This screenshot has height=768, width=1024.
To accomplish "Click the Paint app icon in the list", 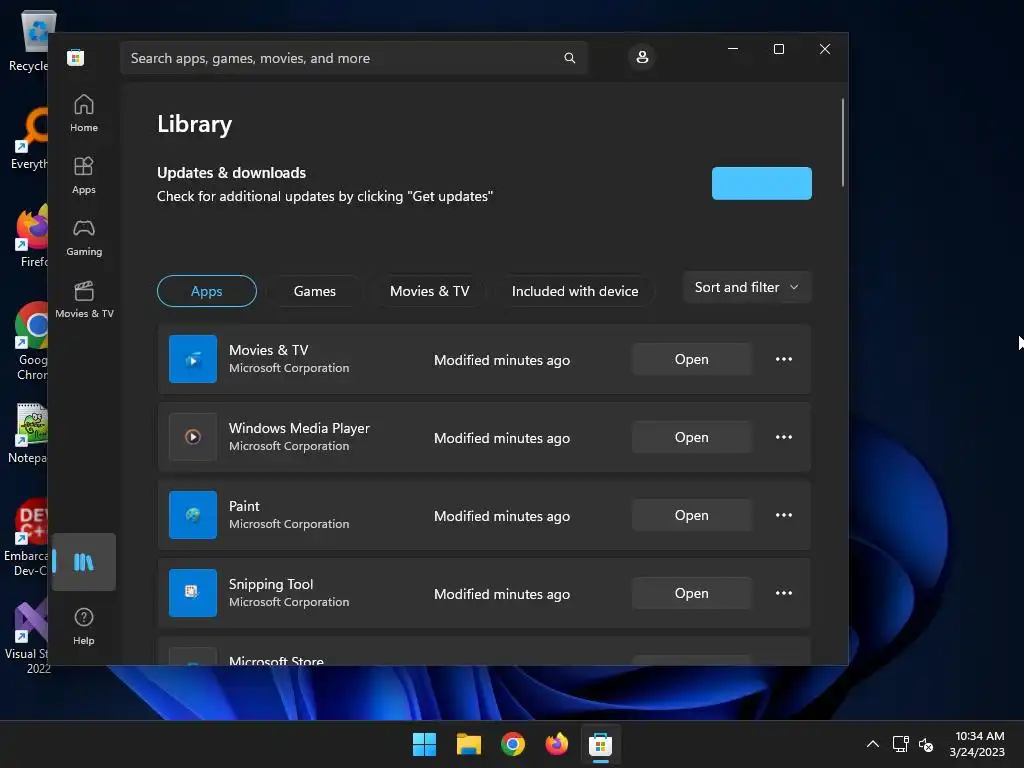I will (x=193, y=515).
